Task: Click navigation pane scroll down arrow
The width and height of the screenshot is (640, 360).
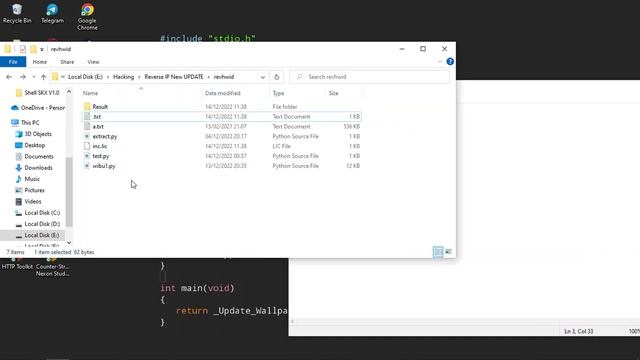Action: click(69, 243)
